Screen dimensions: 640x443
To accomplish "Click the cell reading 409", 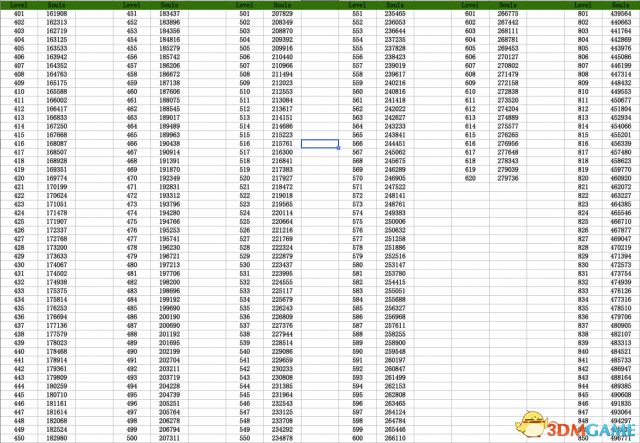I will (x=19, y=83).
